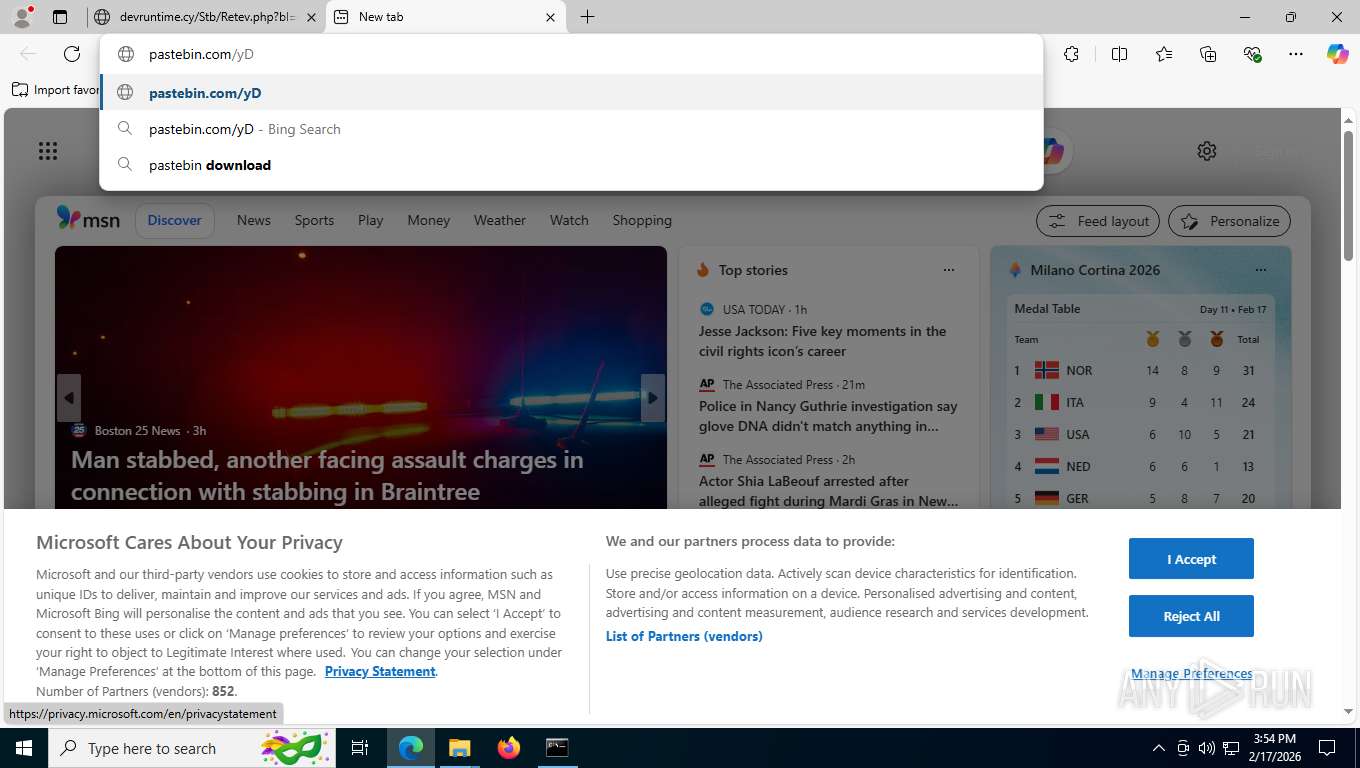The height and width of the screenshot is (768, 1360).
Task: Select the ITA medal table row
Action: (x=1140, y=402)
